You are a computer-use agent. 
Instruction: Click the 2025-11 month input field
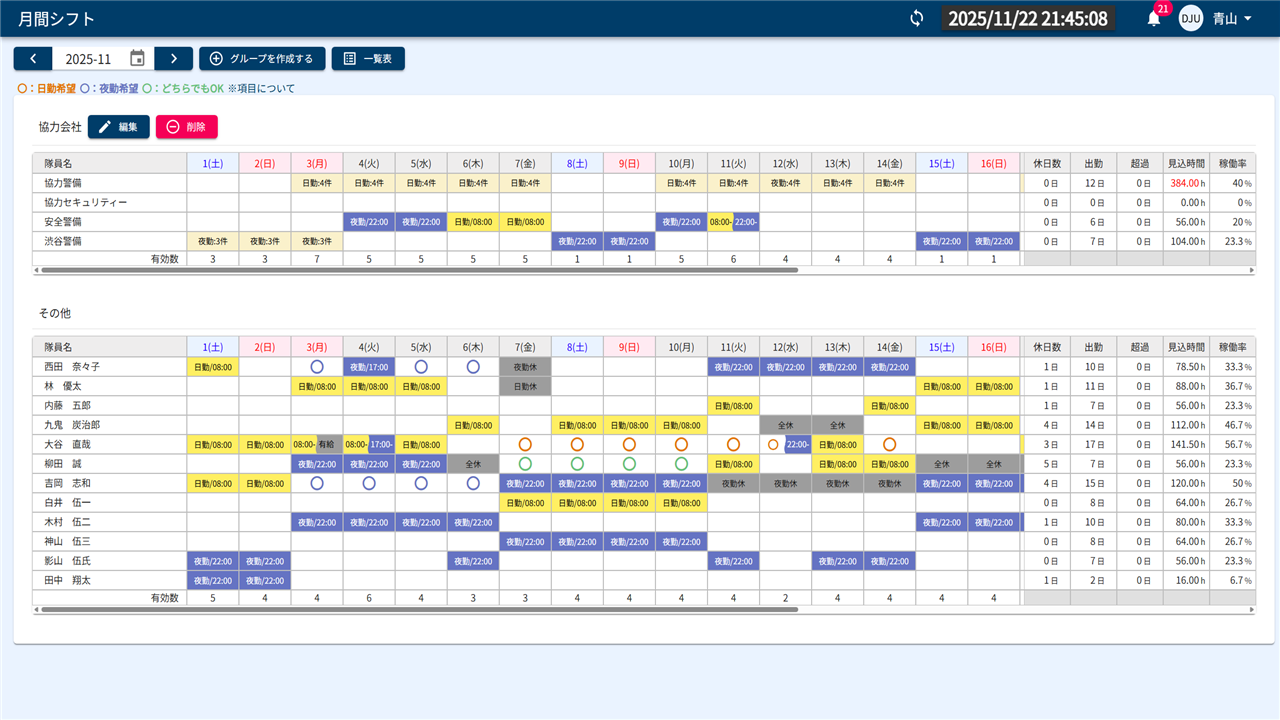pyautogui.click(x=89, y=59)
